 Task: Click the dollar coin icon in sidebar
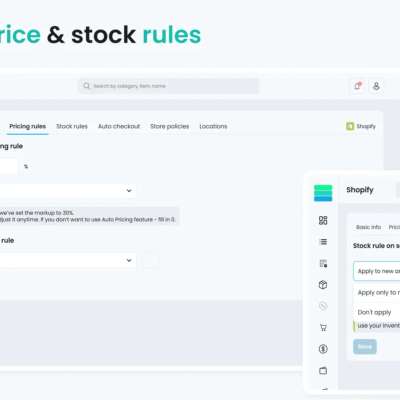323,349
